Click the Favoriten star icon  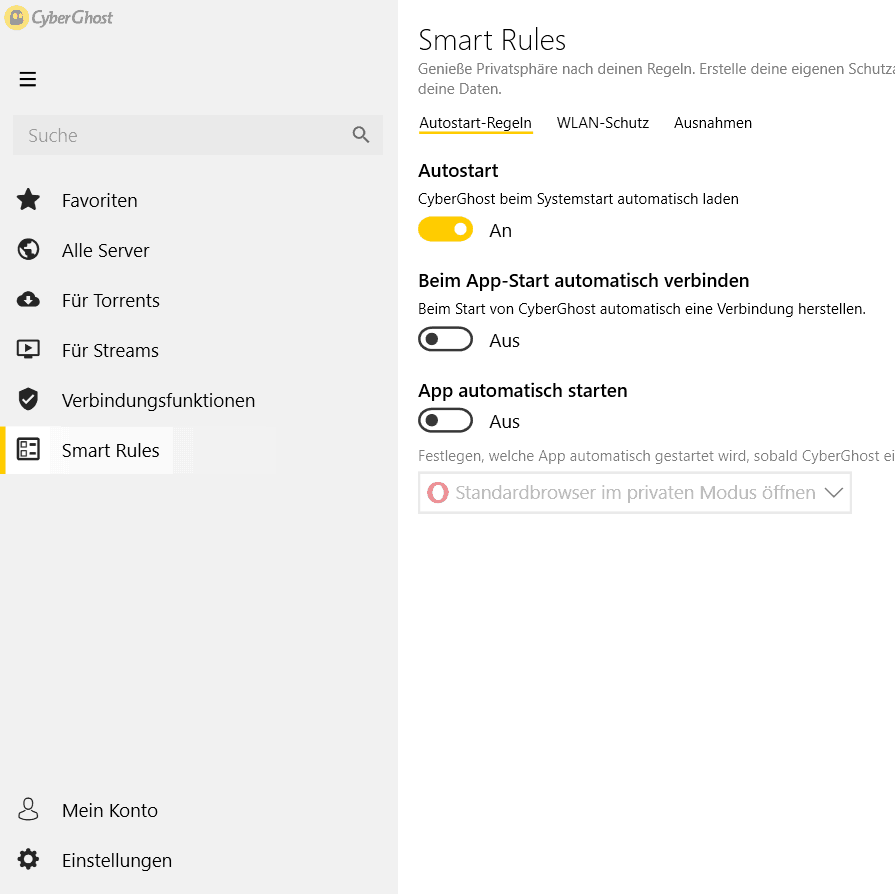28,200
